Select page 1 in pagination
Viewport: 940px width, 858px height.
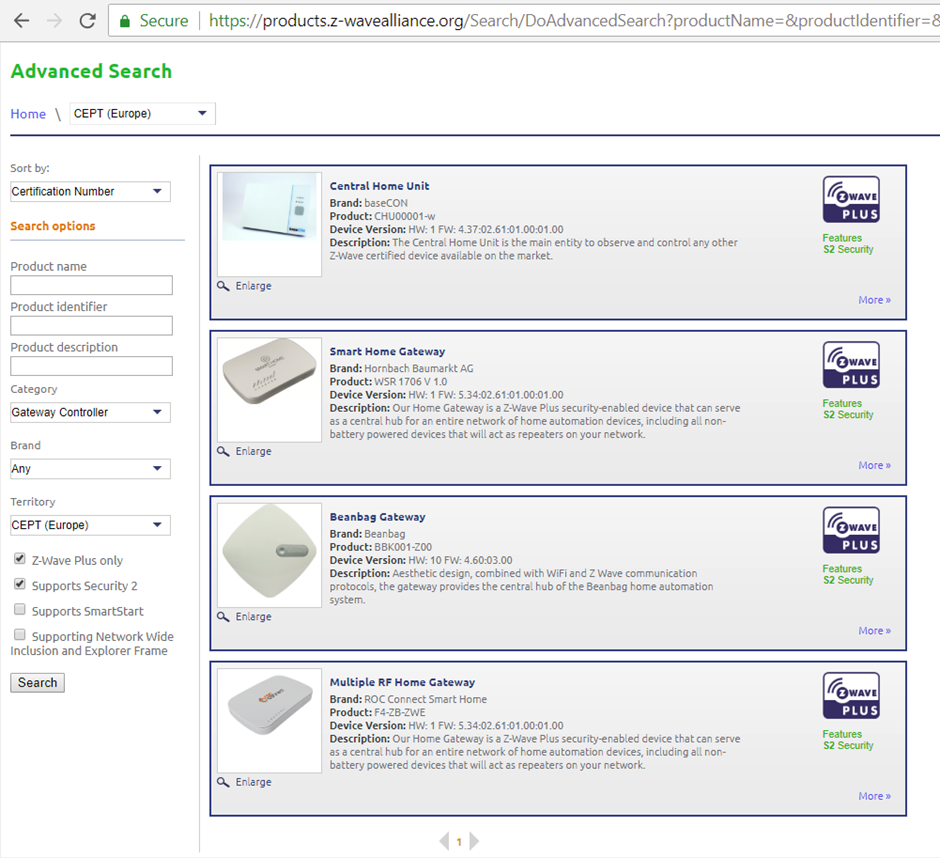459,842
